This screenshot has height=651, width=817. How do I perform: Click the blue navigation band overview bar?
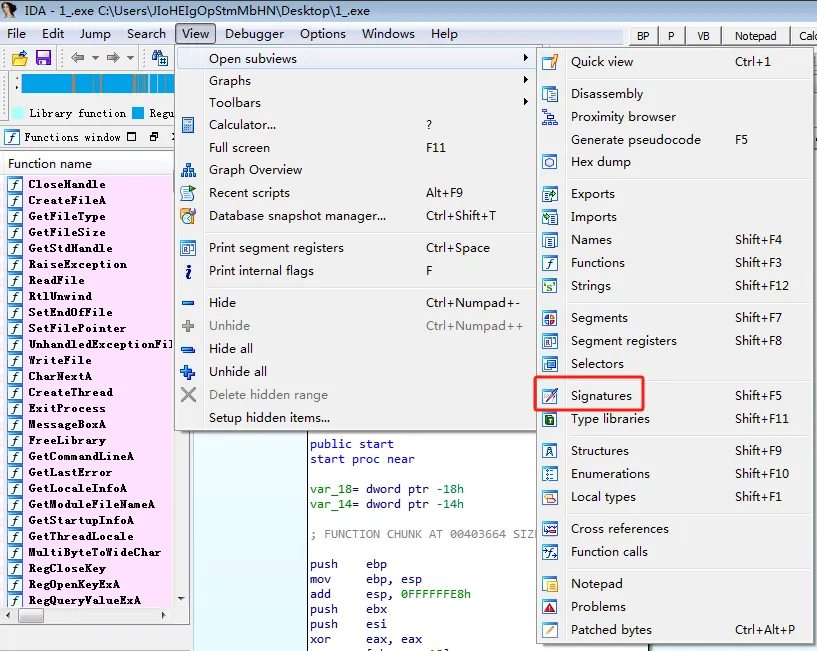(95, 84)
